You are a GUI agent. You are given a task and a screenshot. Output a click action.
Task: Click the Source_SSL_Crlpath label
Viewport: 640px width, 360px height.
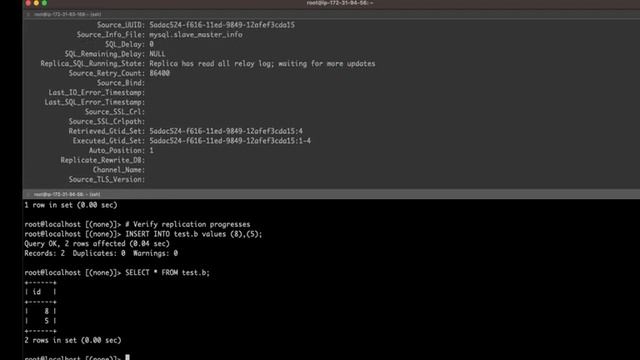pyautogui.click(x=107, y=122)
